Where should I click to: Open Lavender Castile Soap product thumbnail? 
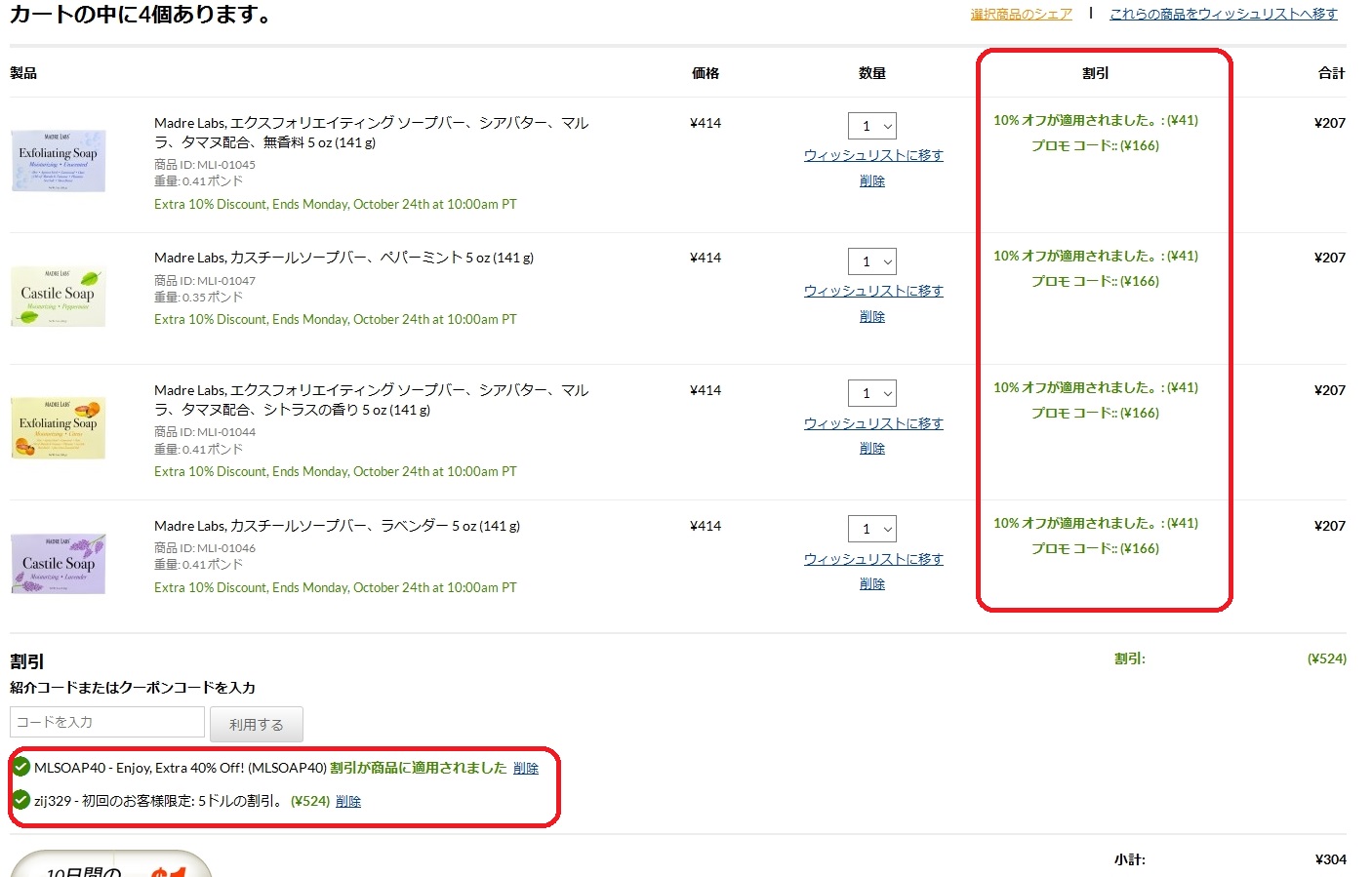click(59, 564)
